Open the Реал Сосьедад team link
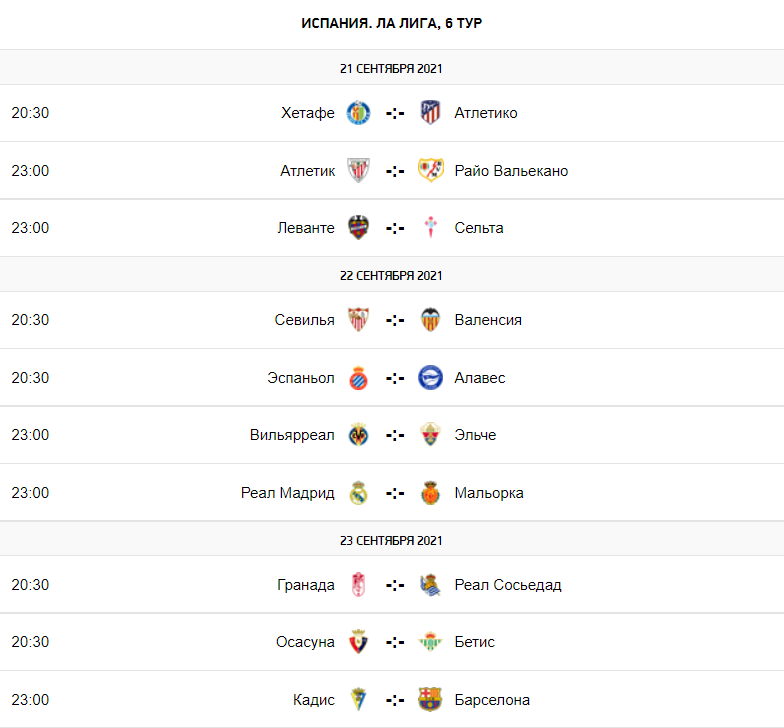 tap(508, 585)
